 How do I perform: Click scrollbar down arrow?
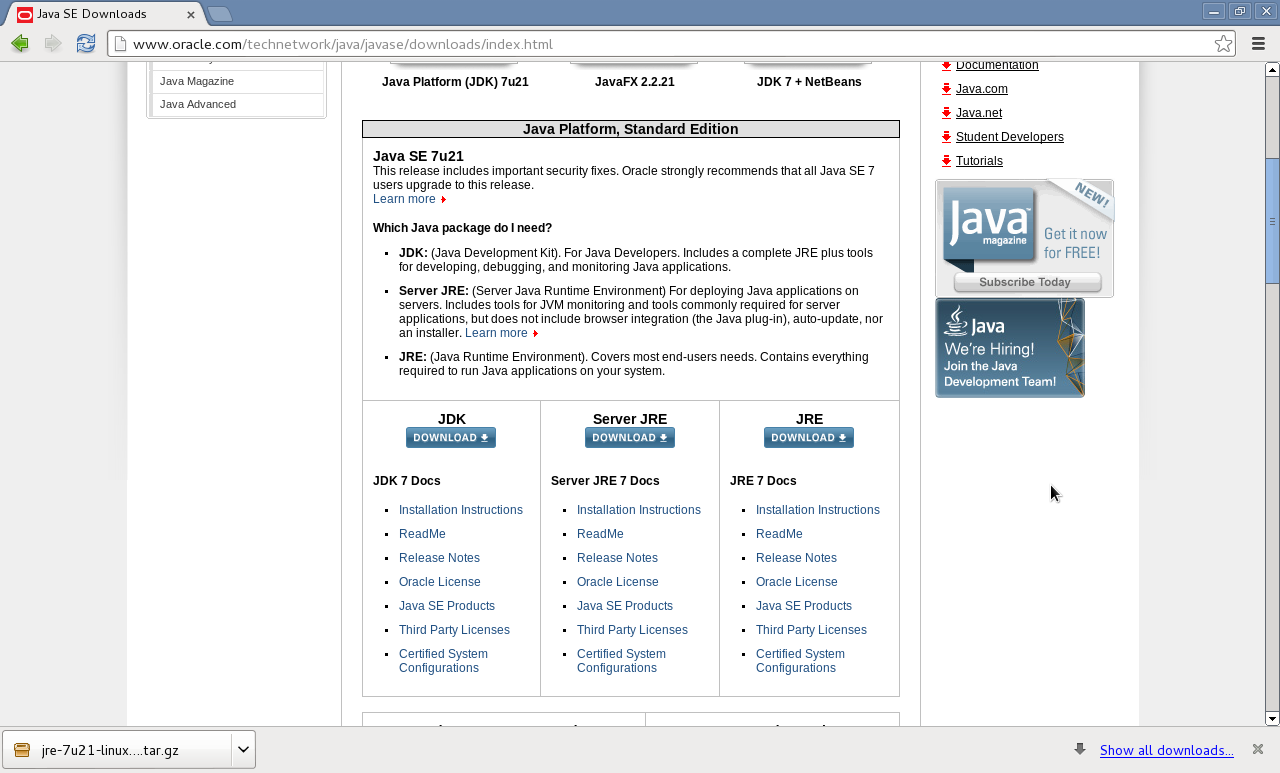click(x=1272, y=718)
